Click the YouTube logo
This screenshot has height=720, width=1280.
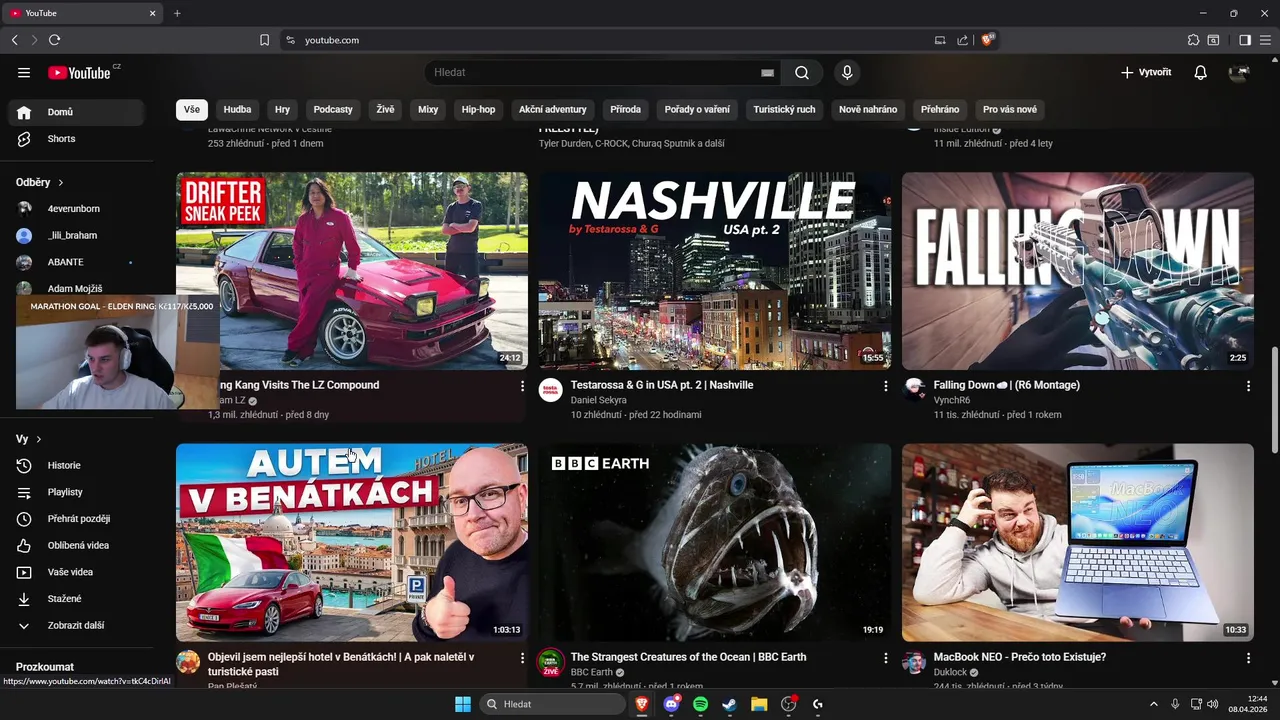point(79,72)
